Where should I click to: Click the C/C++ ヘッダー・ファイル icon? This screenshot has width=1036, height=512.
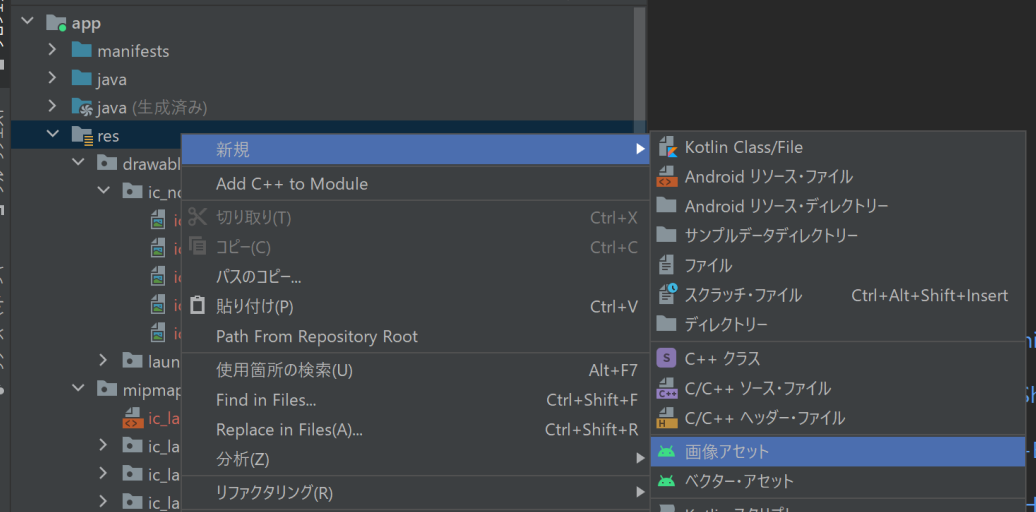coord(666,418)
